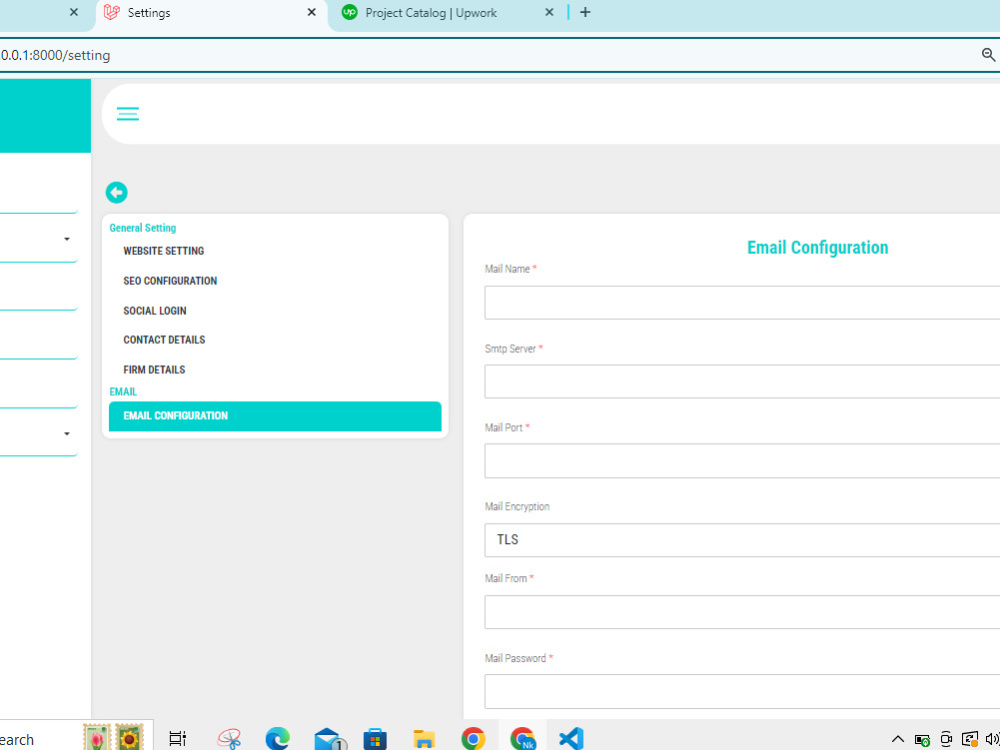The image size is (1000, 750).
Task: Click the battery icon in system tray
Action: [922, 740]
